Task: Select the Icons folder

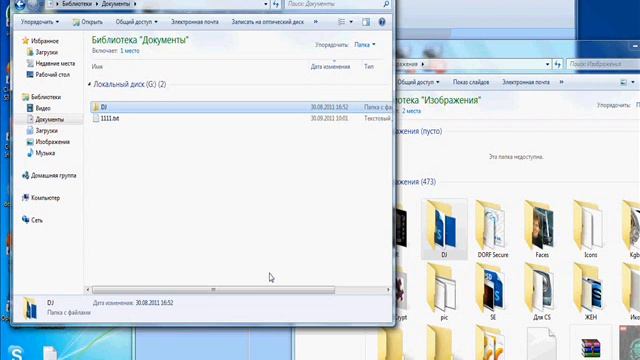Action: click(x=590, y=229)
